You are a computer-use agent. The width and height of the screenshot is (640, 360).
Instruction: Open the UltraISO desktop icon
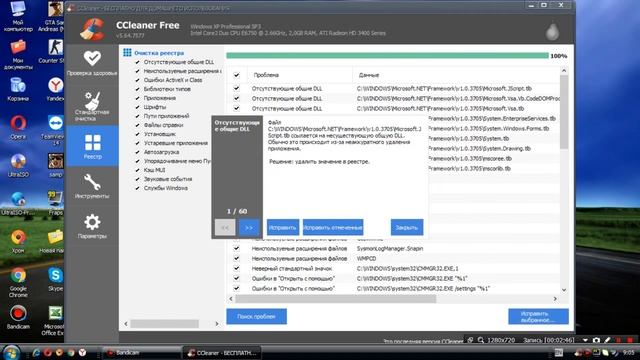pos(18,165)
